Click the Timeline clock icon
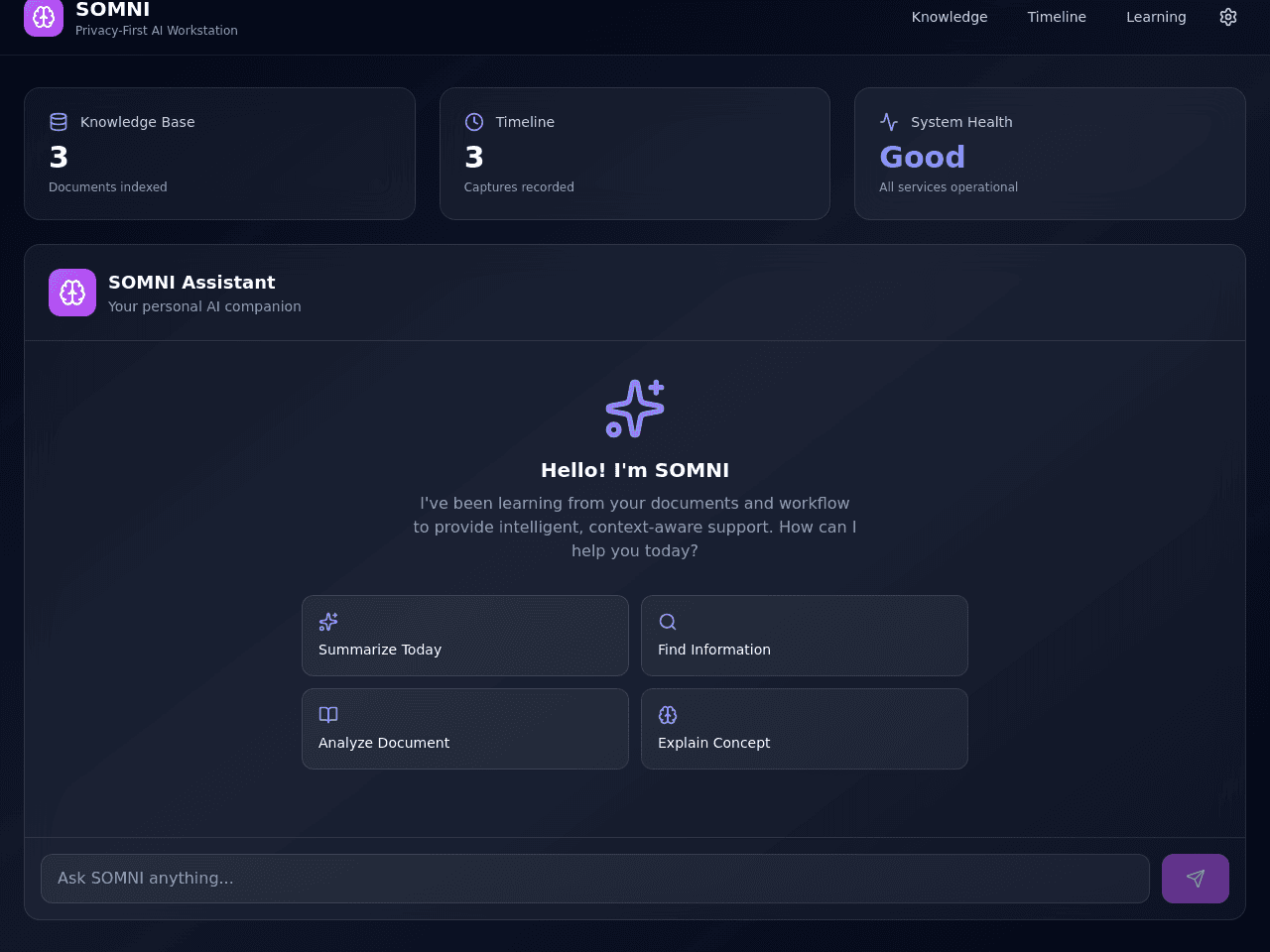This screenshot has width=1270, height=952. click(474, 122)
